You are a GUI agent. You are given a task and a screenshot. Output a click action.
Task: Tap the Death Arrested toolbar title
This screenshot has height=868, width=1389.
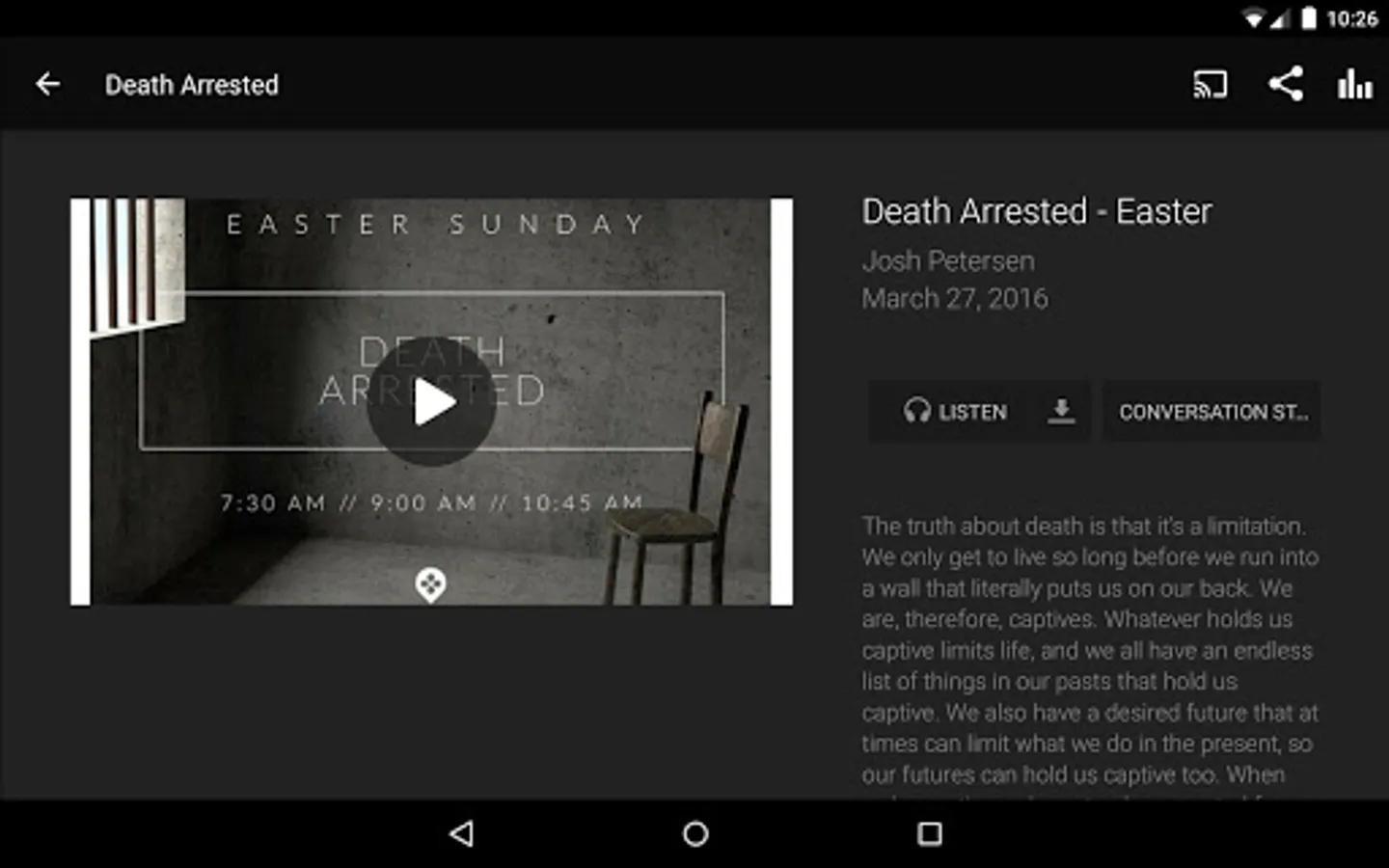[192, 85]
